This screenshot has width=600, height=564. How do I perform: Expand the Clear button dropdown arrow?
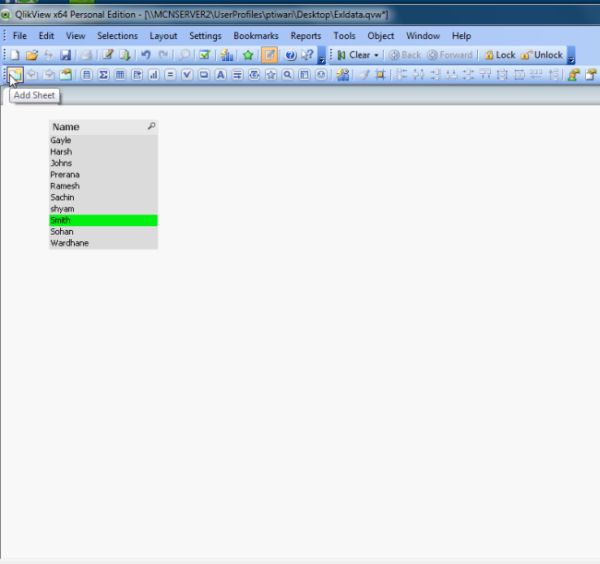click(x=376, y=55)
